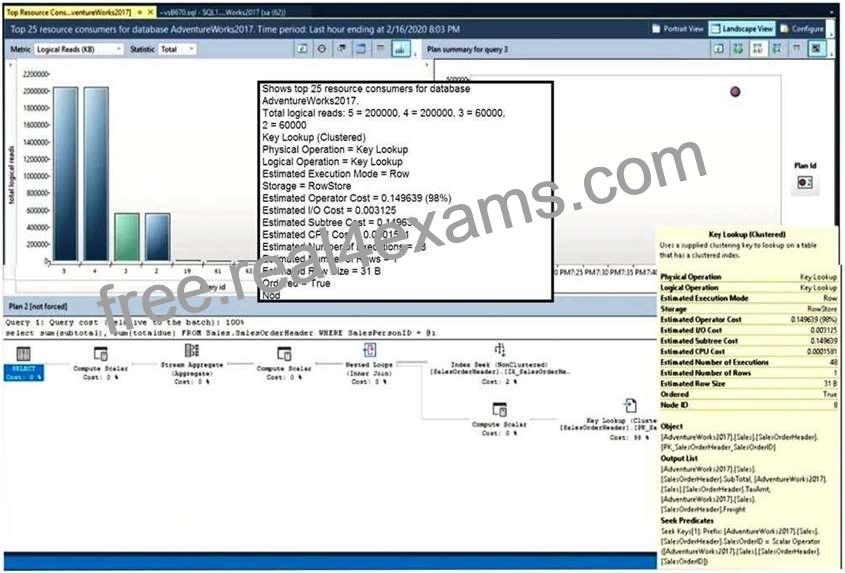
Task: Click the Stream Aggregate operator icon
Action: point(192,350)
